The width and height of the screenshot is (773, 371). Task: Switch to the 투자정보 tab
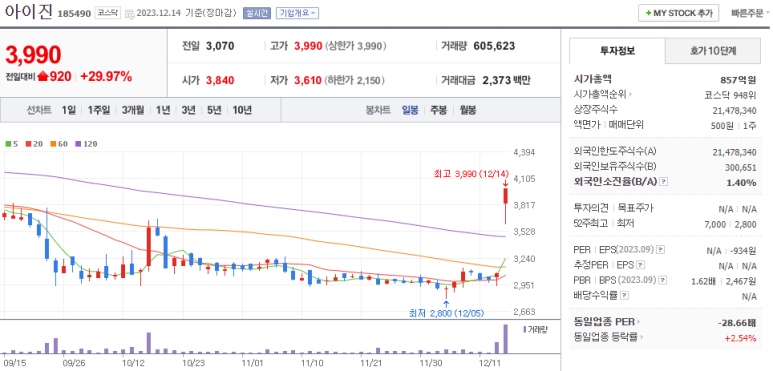[617, 50]
